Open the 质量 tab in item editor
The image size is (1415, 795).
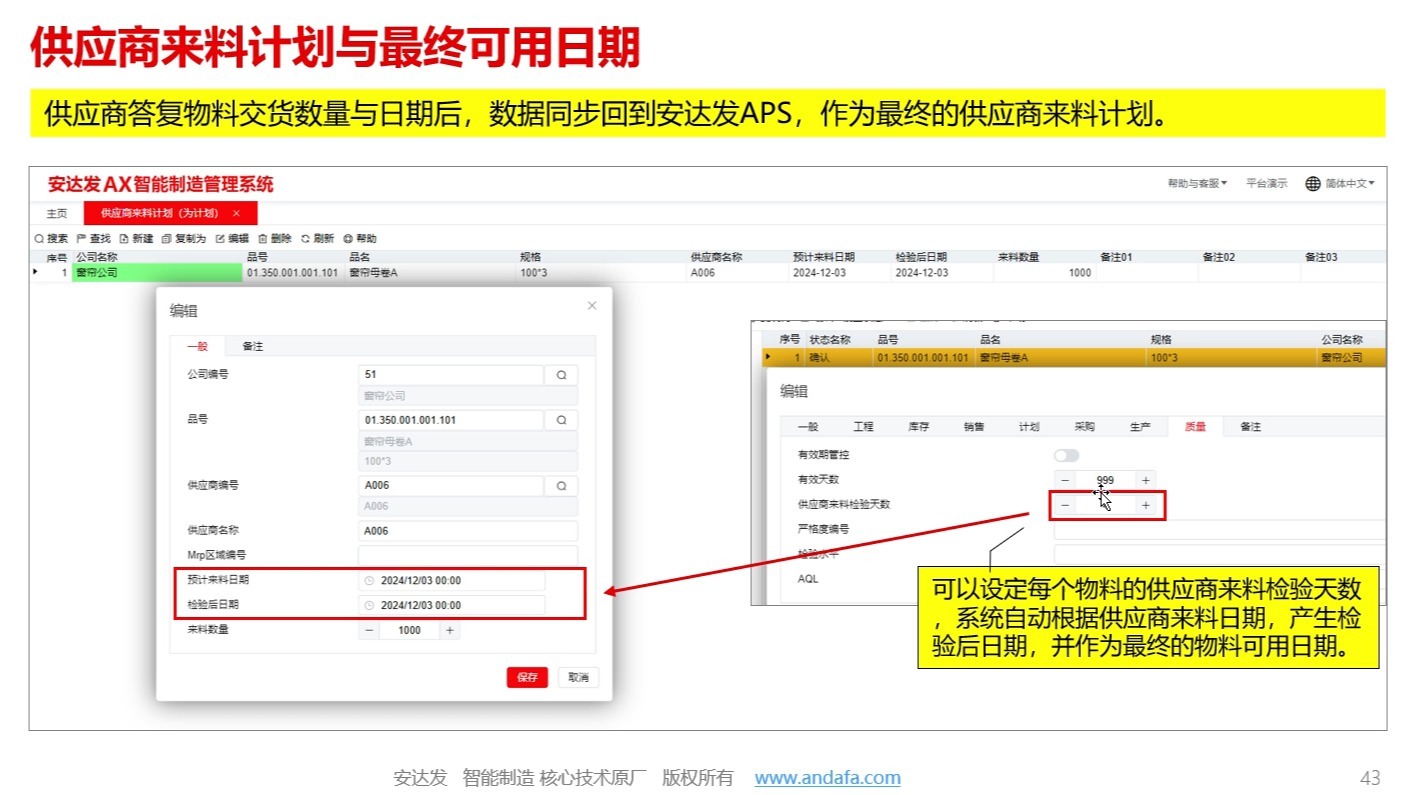[1195, 427]
